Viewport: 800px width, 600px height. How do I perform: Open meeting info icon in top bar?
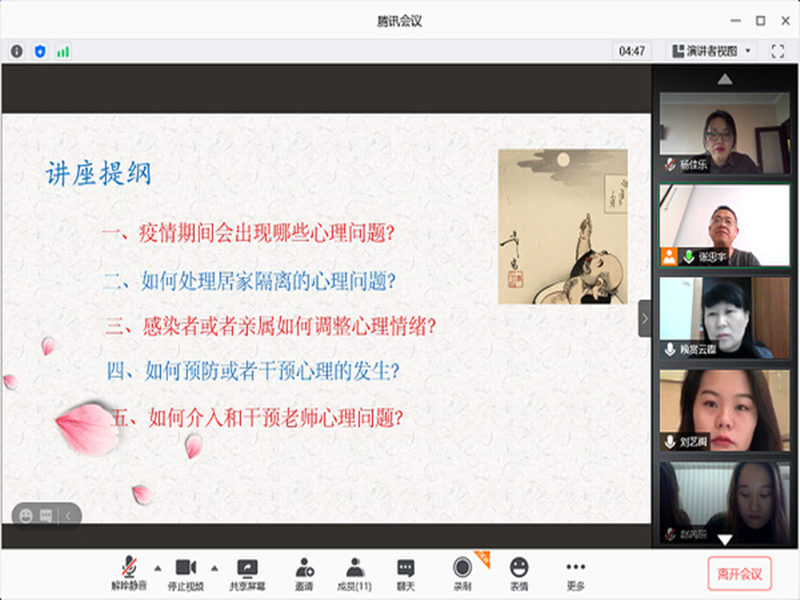(x=17, y=51)
